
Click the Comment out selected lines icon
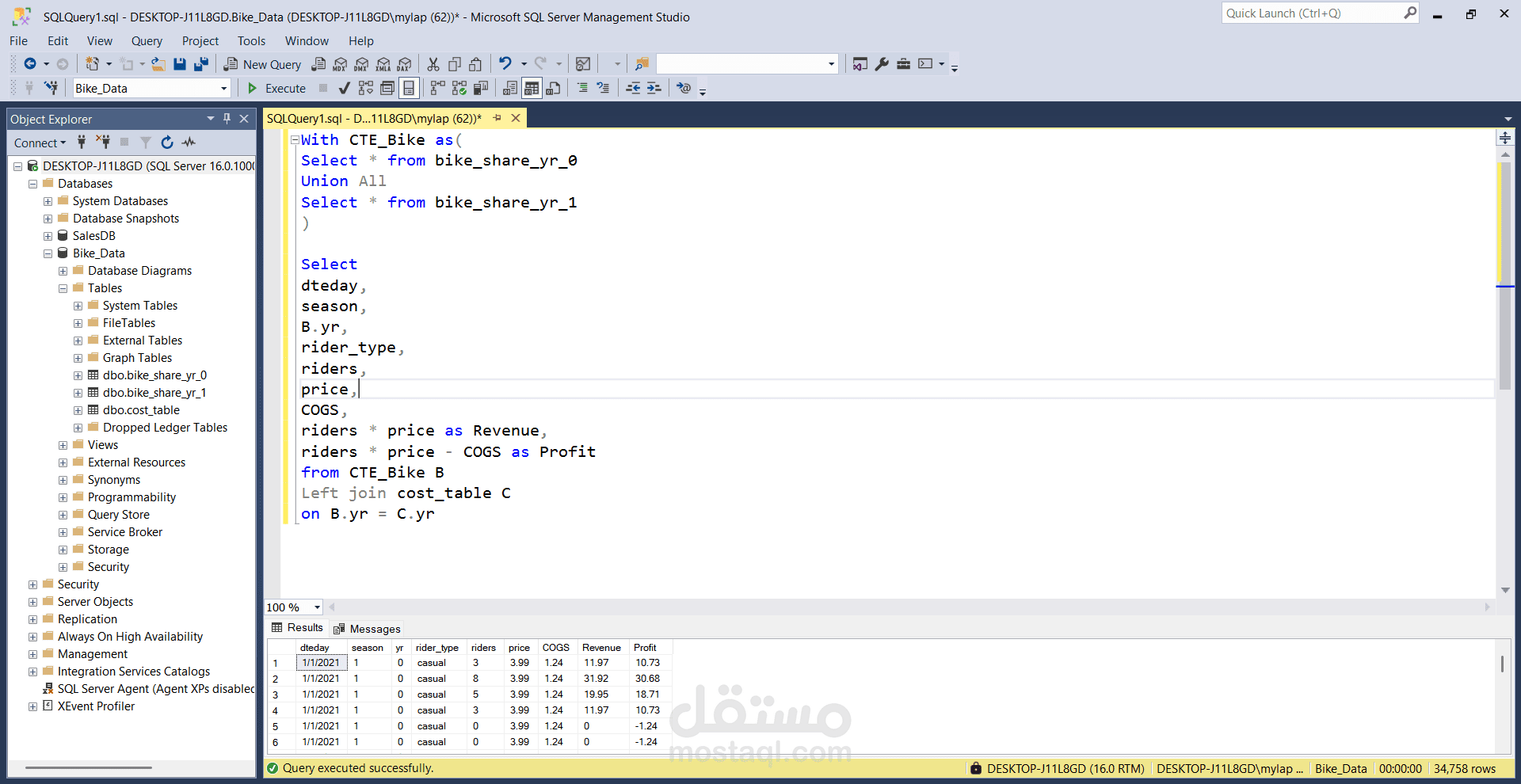(582, 88)
